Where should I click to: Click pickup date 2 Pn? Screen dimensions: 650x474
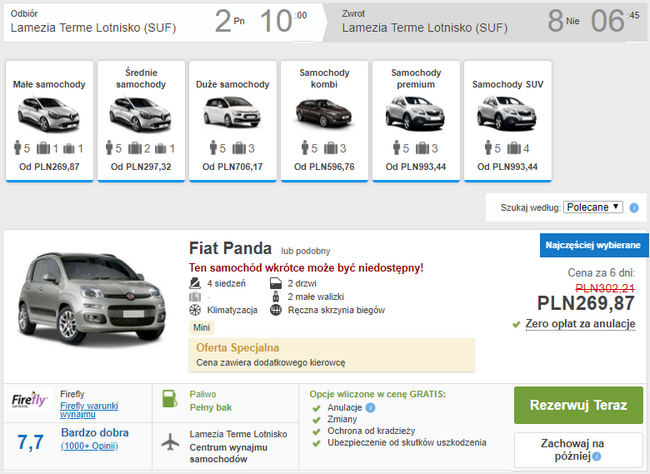(230, 21)
